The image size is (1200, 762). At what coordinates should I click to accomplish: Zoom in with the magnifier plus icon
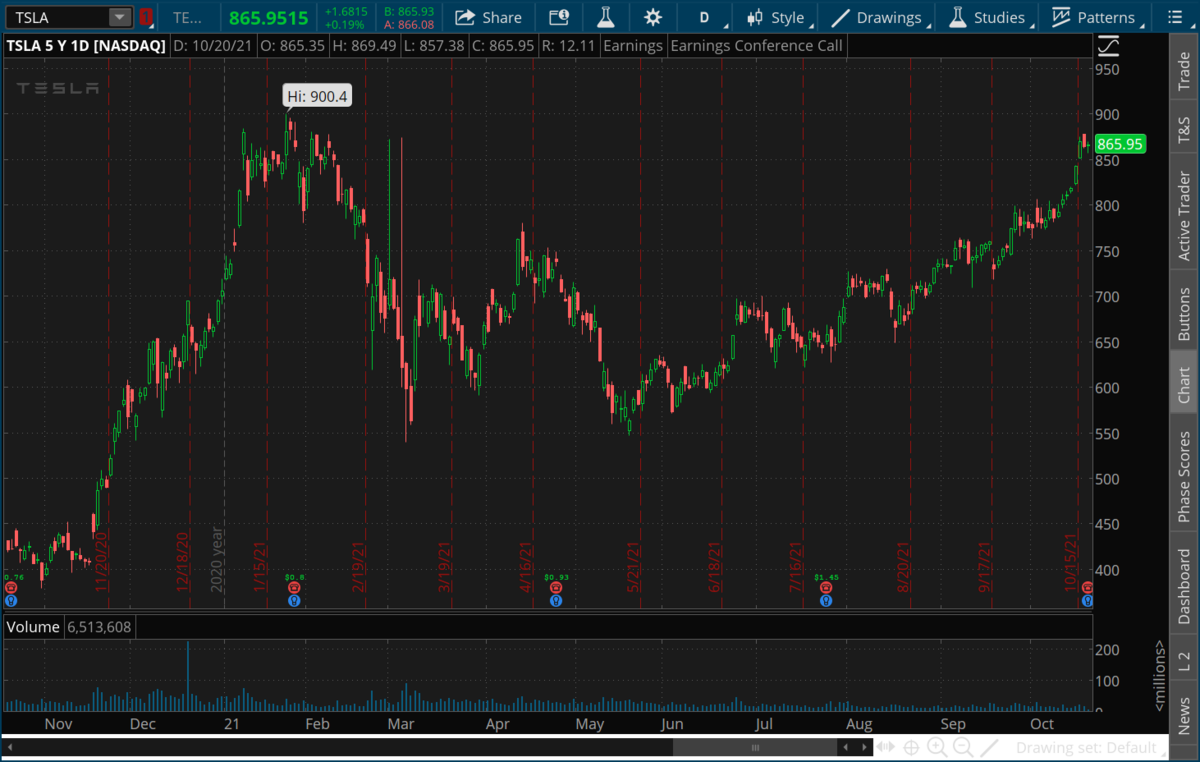coord(937,747)
